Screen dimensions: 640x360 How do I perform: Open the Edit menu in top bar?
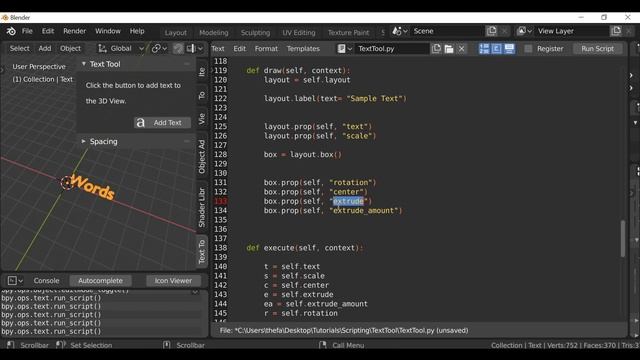pyautogui.click(x=48, y=31)
